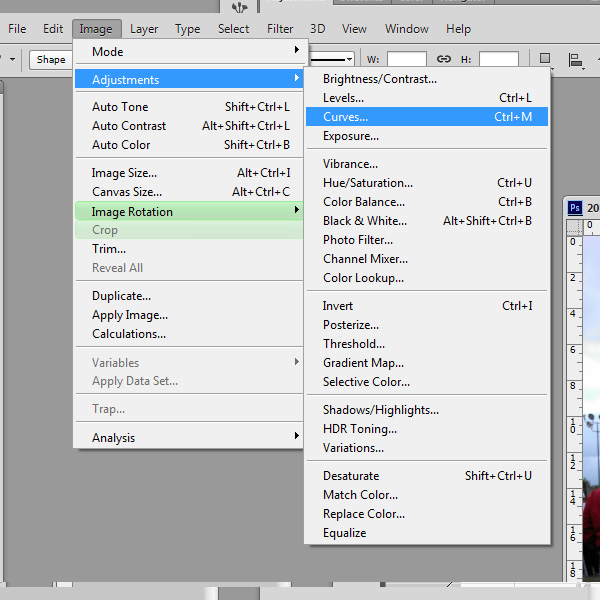
Task: Open Image Size dialog
Action: (x=189, y=173)
